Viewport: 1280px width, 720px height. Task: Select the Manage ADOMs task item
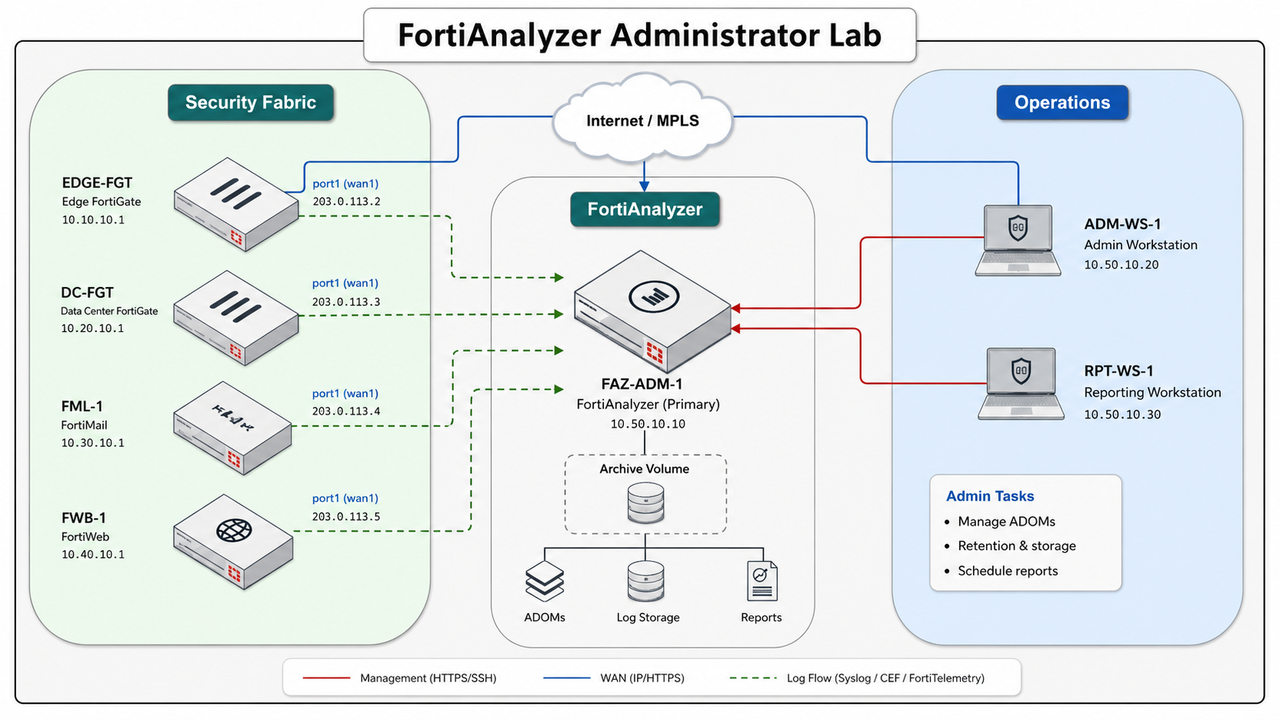(x=1006, y=521)
